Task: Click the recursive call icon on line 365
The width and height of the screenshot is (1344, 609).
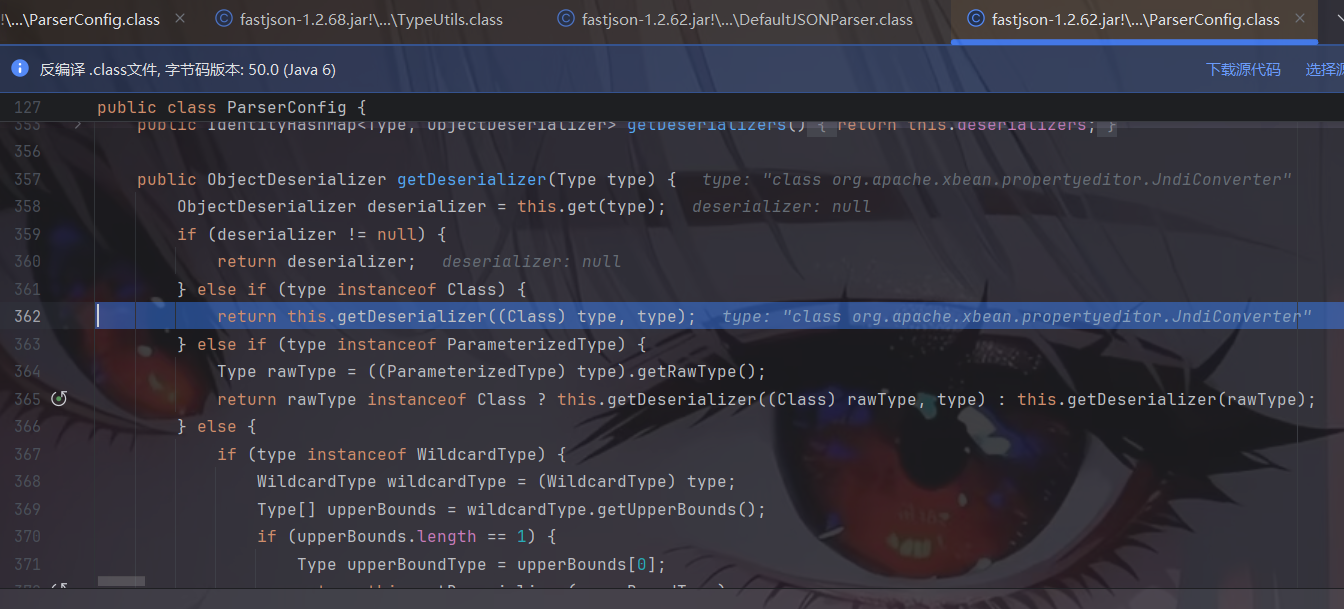Action: [59, 399]
